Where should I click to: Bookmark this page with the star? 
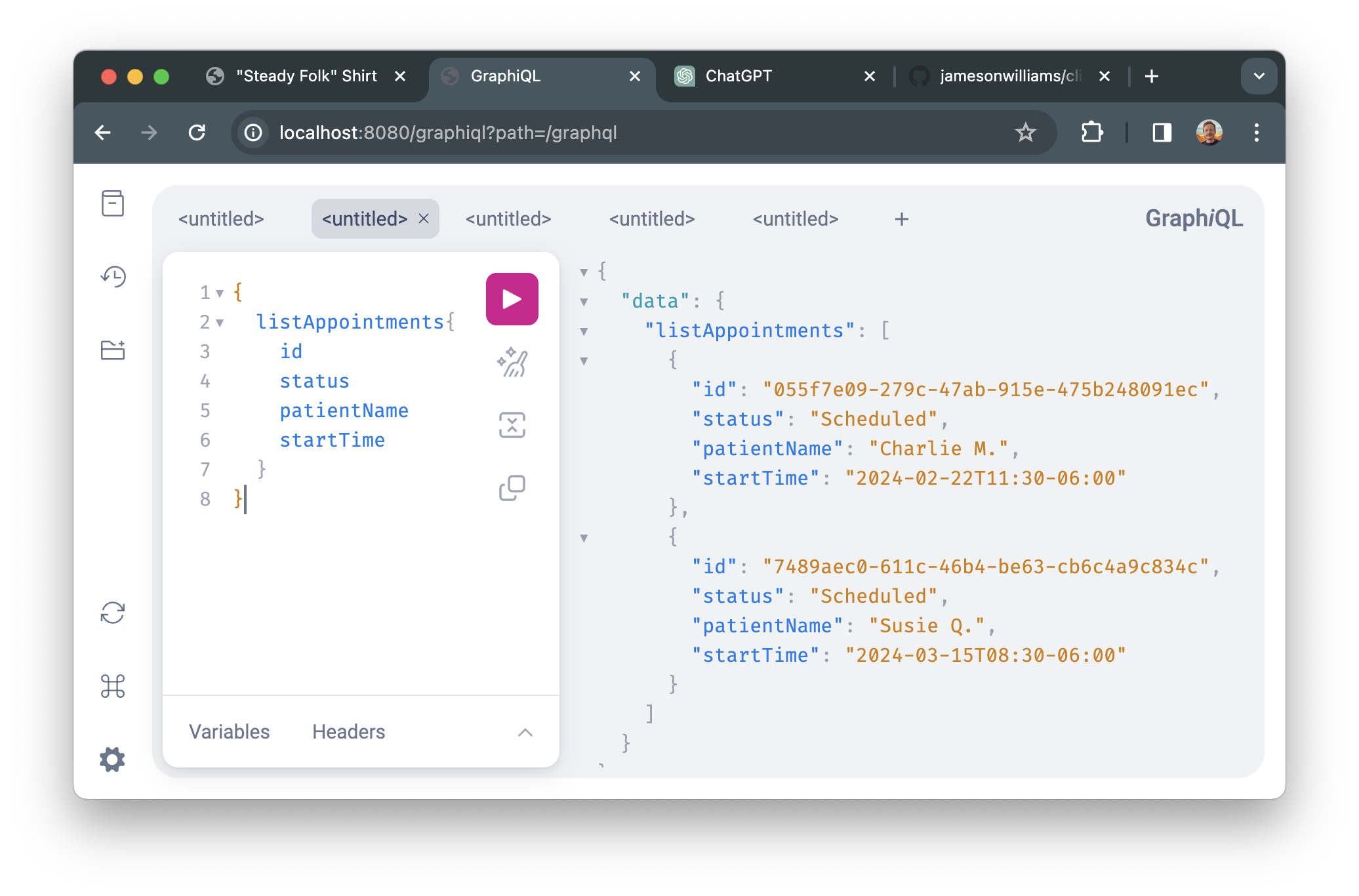[1025, 132]
